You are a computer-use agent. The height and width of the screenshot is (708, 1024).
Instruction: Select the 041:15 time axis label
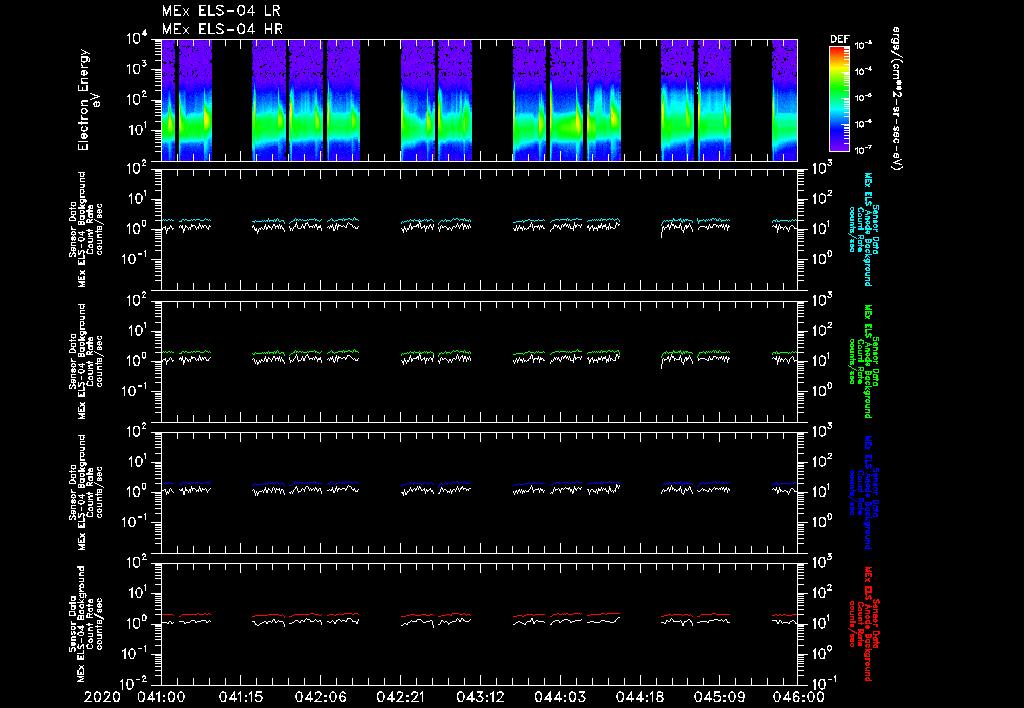tap(241, 697)
